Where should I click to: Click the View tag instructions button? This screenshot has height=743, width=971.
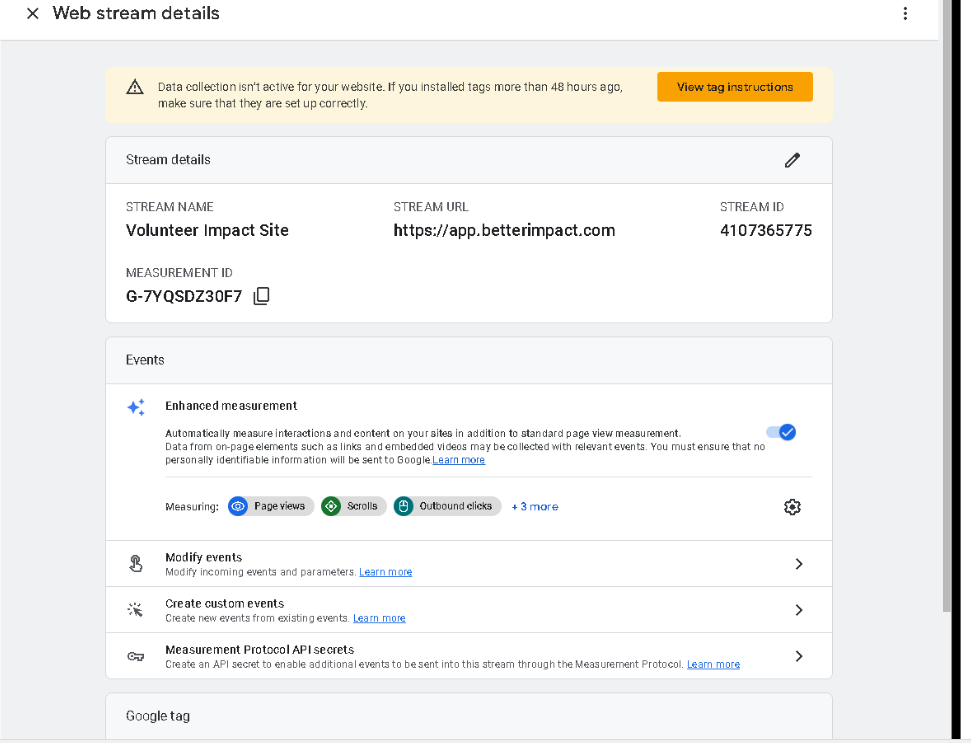tap(734, 87)
